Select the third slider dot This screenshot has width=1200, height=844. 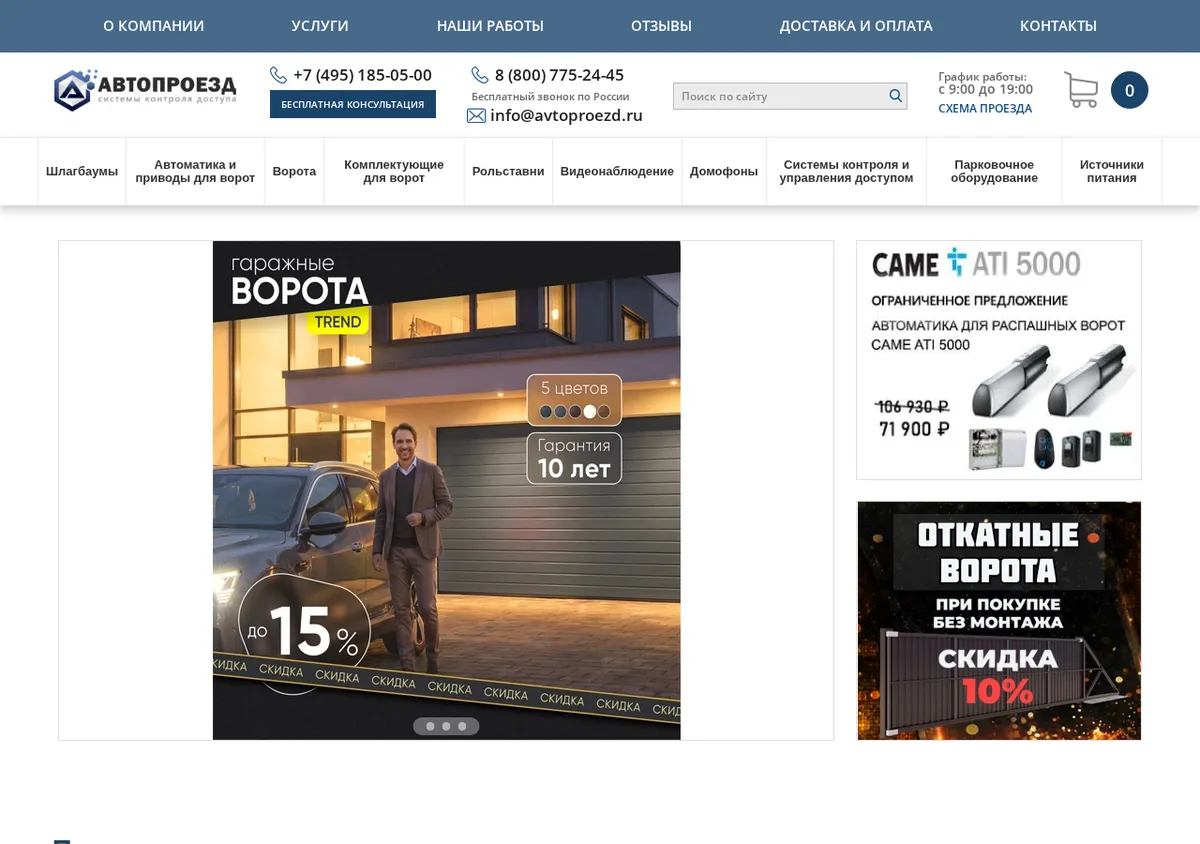coord(462,726)
